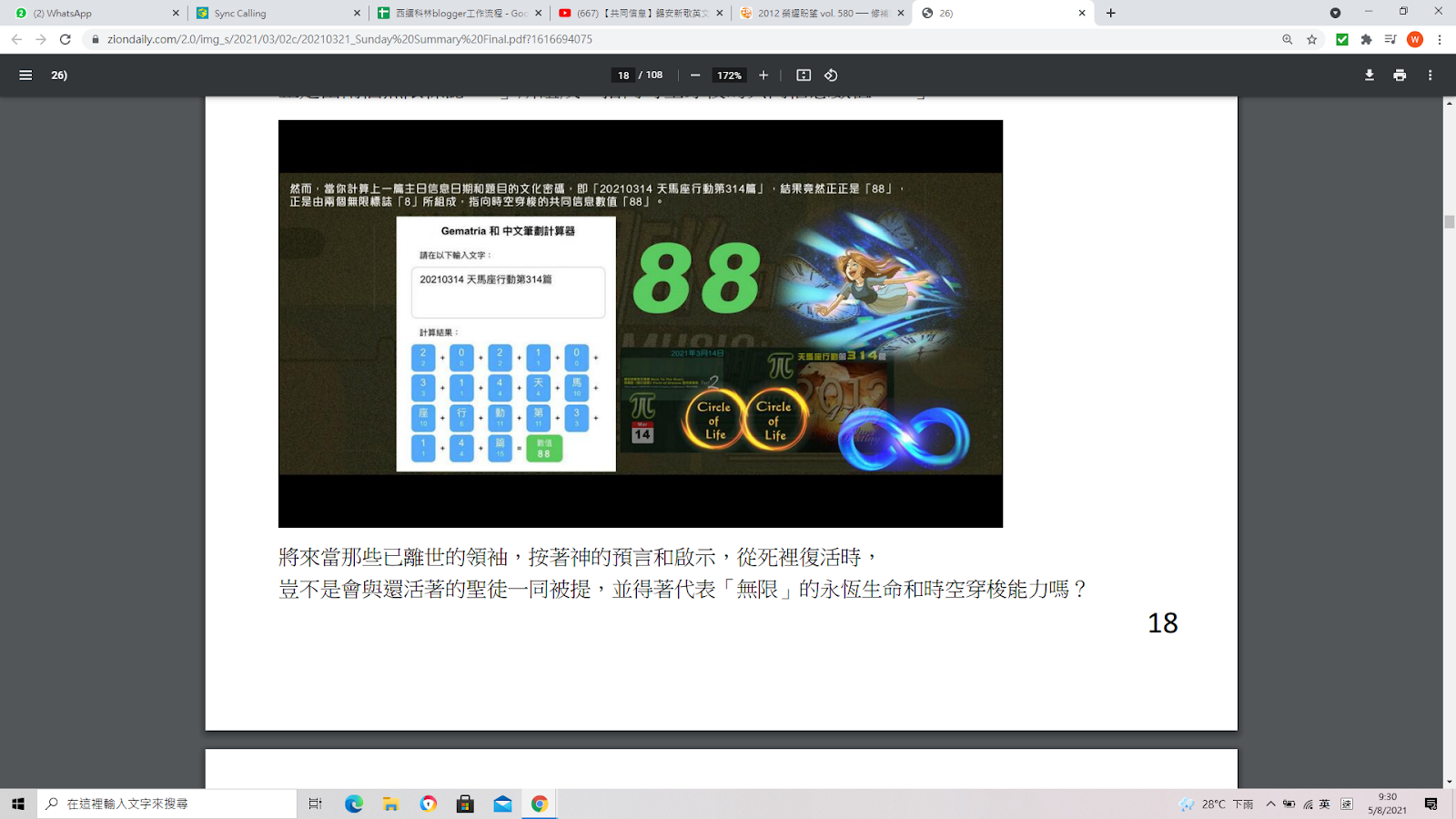Switch to the 2012 vol. 580 tab
Image resolution: width=1456 pixels, height=819 pixels.
(x=822, y=13)
